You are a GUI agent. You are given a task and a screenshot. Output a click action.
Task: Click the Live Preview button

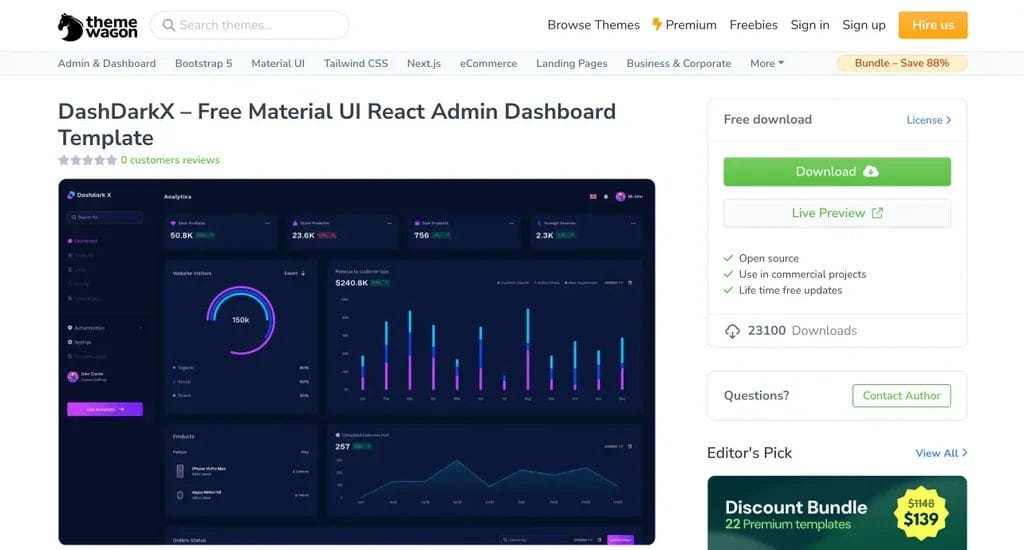pos(837,213)
